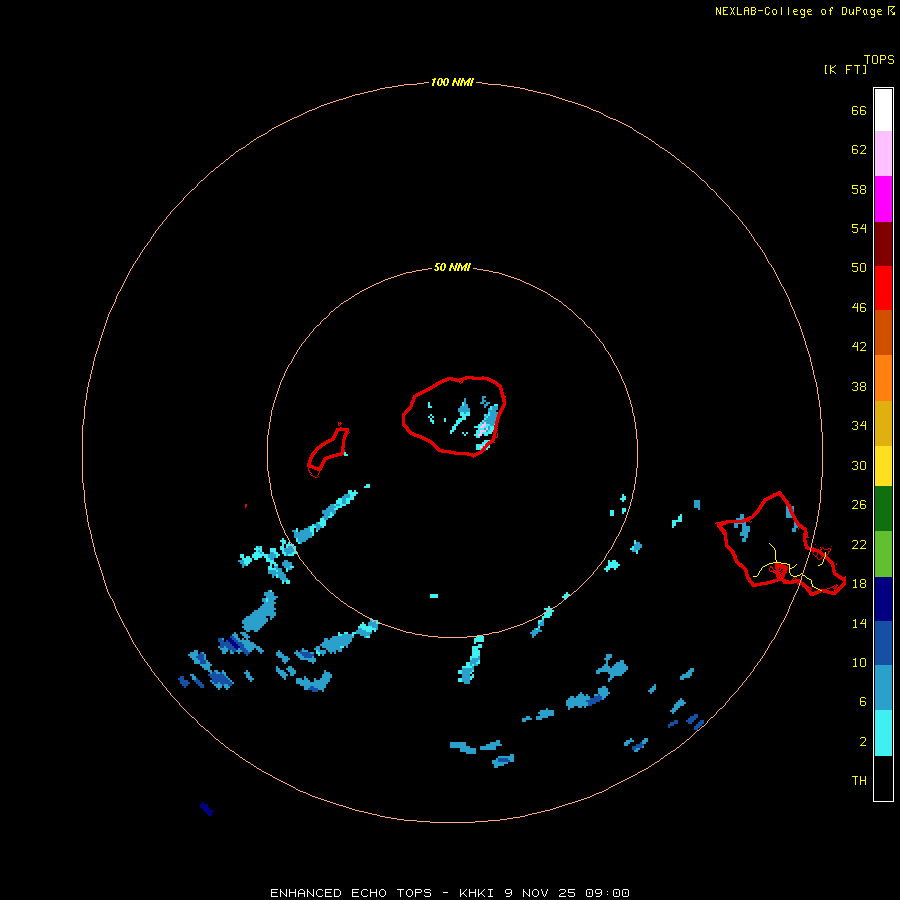
Task: Click the gold swatch between 34 and 38
Action: click(883, 423)
